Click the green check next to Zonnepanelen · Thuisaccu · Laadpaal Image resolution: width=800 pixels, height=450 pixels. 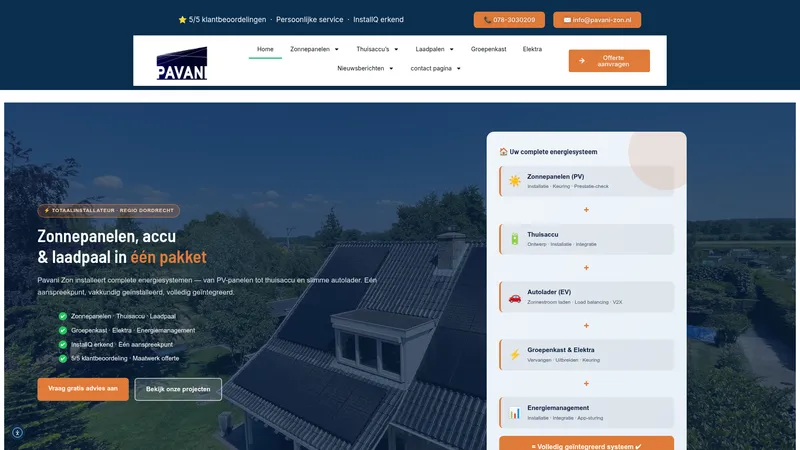coord(63,316)
